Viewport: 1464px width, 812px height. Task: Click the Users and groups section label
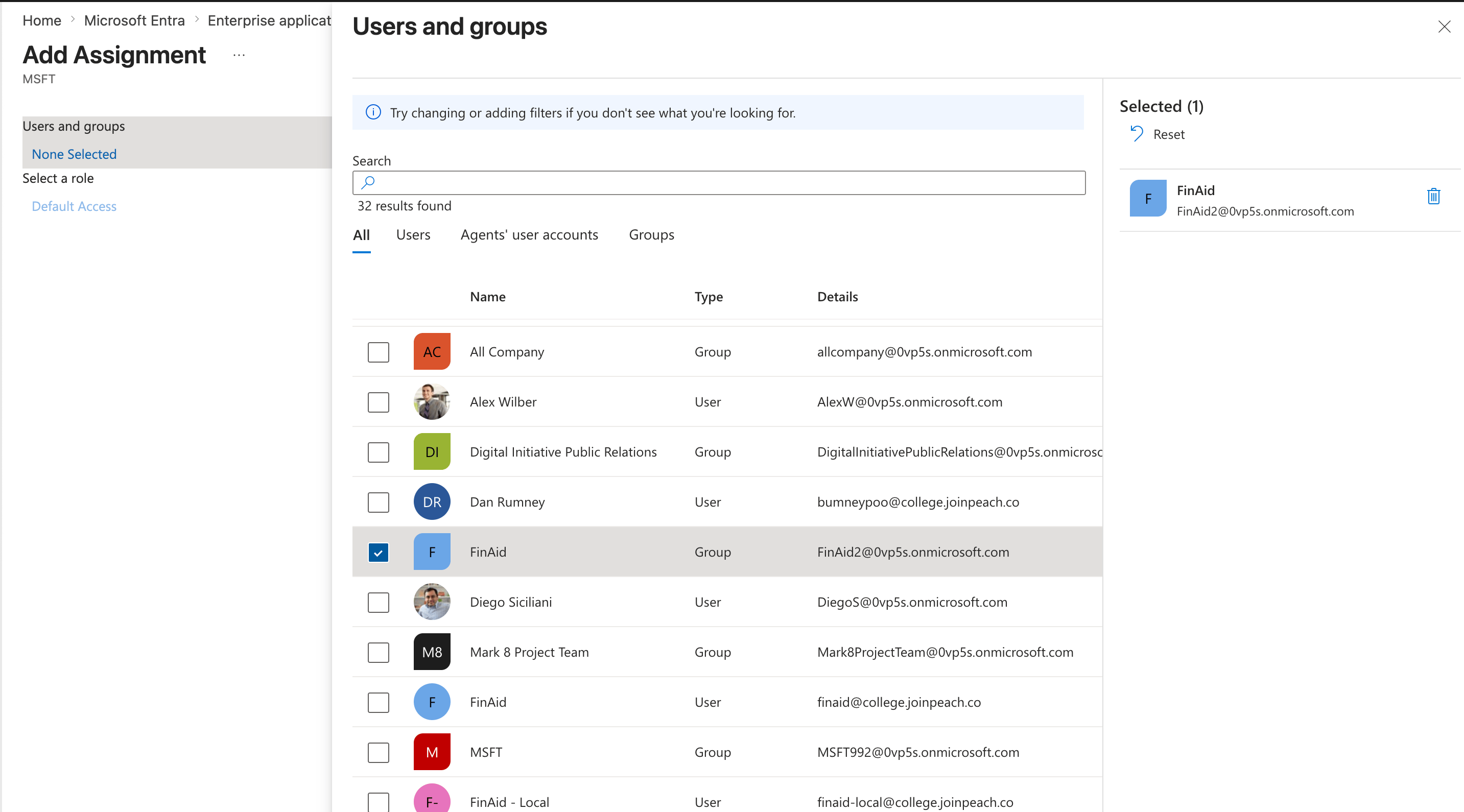click(x=74, y=126)
